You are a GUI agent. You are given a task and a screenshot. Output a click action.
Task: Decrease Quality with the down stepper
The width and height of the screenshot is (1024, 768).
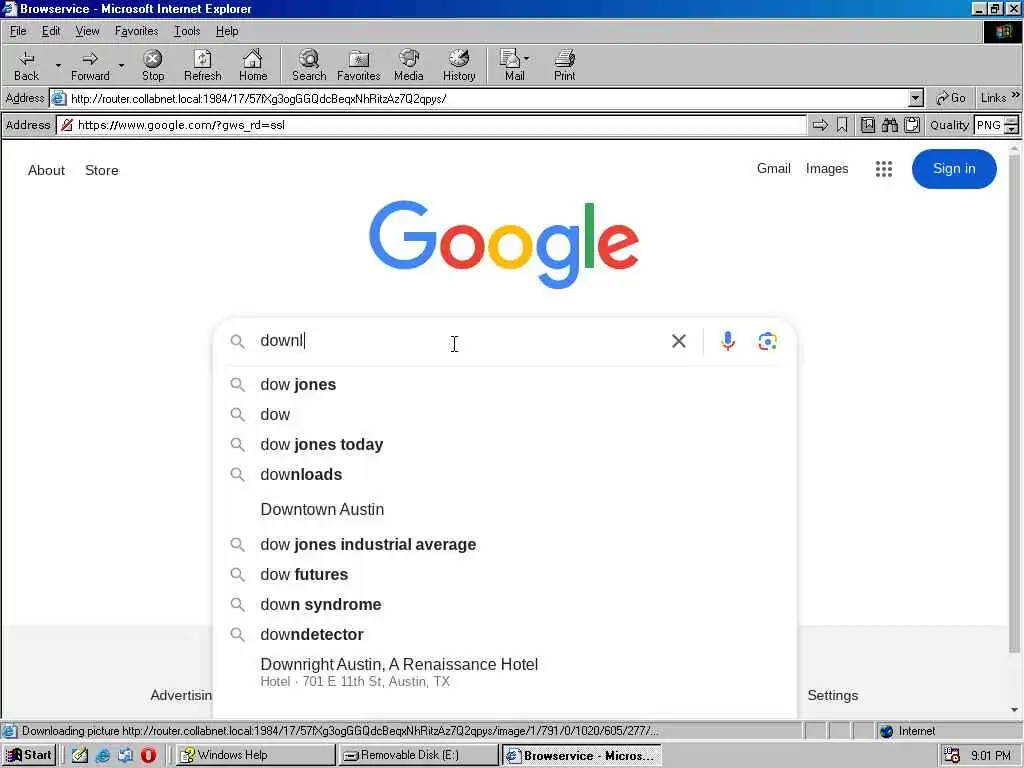click(1012, 129)
